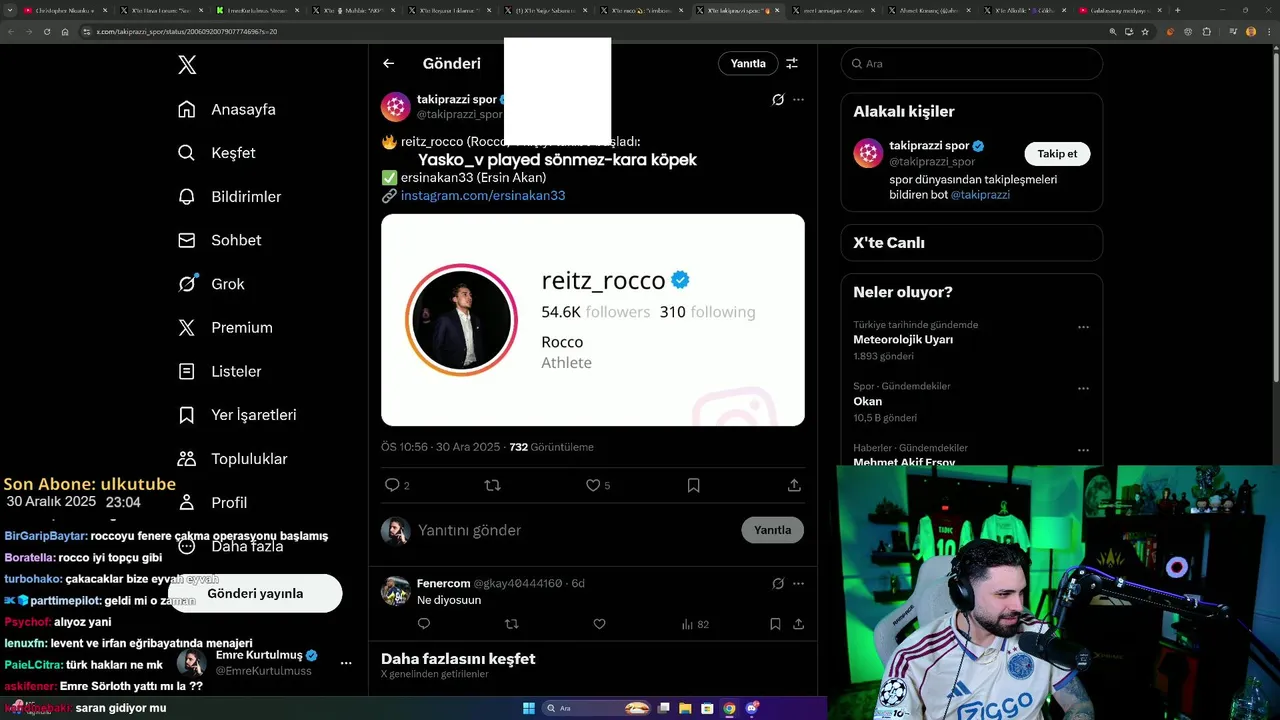Open Listeler lists page
Viewport: 1280px width, 720px height.
pyautogui.click(x=219, y=371)
